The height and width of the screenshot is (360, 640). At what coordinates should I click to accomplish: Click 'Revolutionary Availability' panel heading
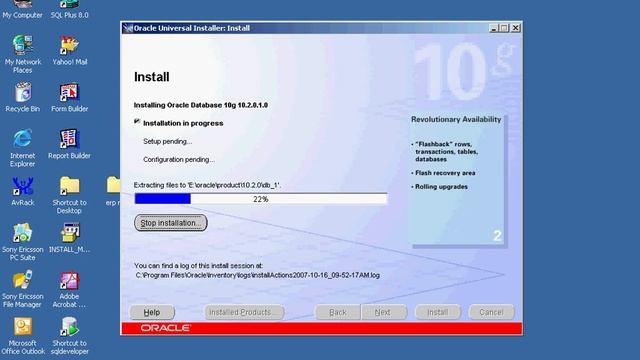[x=456, y=120]
